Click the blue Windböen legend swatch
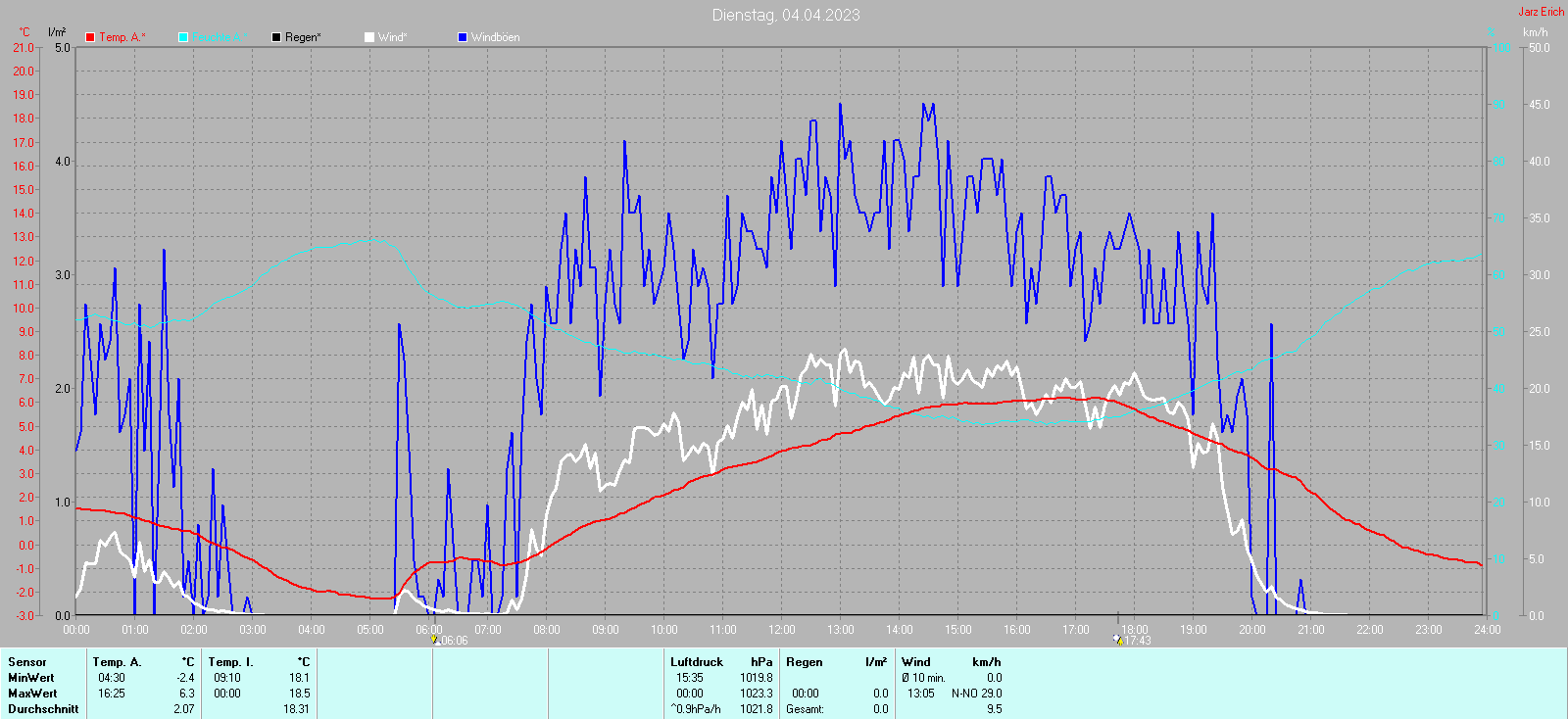 tap(463, 37)
